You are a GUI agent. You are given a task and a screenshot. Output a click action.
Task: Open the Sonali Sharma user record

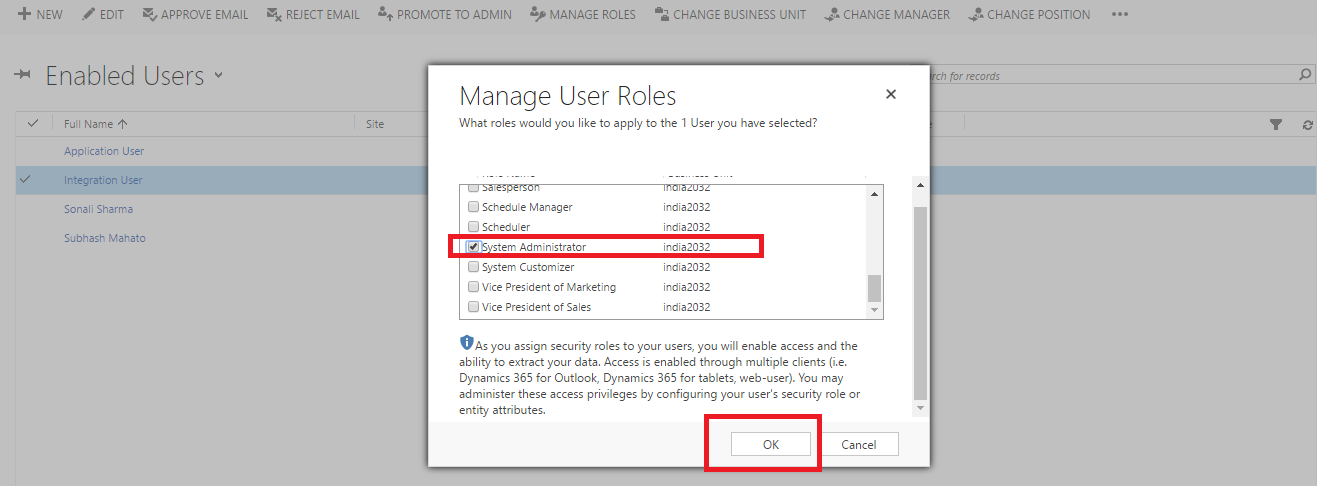pyautogui.click(x=98, y=209)
